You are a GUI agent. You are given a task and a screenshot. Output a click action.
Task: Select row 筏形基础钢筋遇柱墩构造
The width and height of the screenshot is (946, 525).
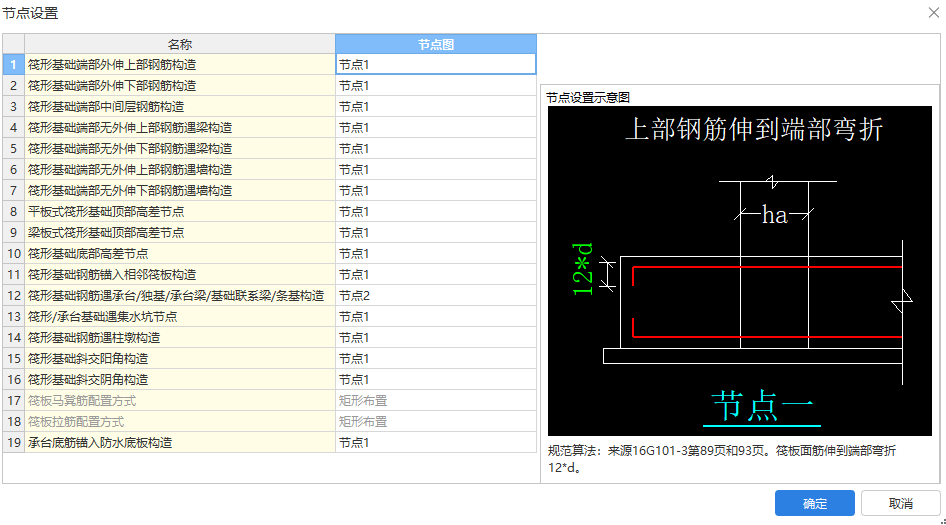coord(180,338)
